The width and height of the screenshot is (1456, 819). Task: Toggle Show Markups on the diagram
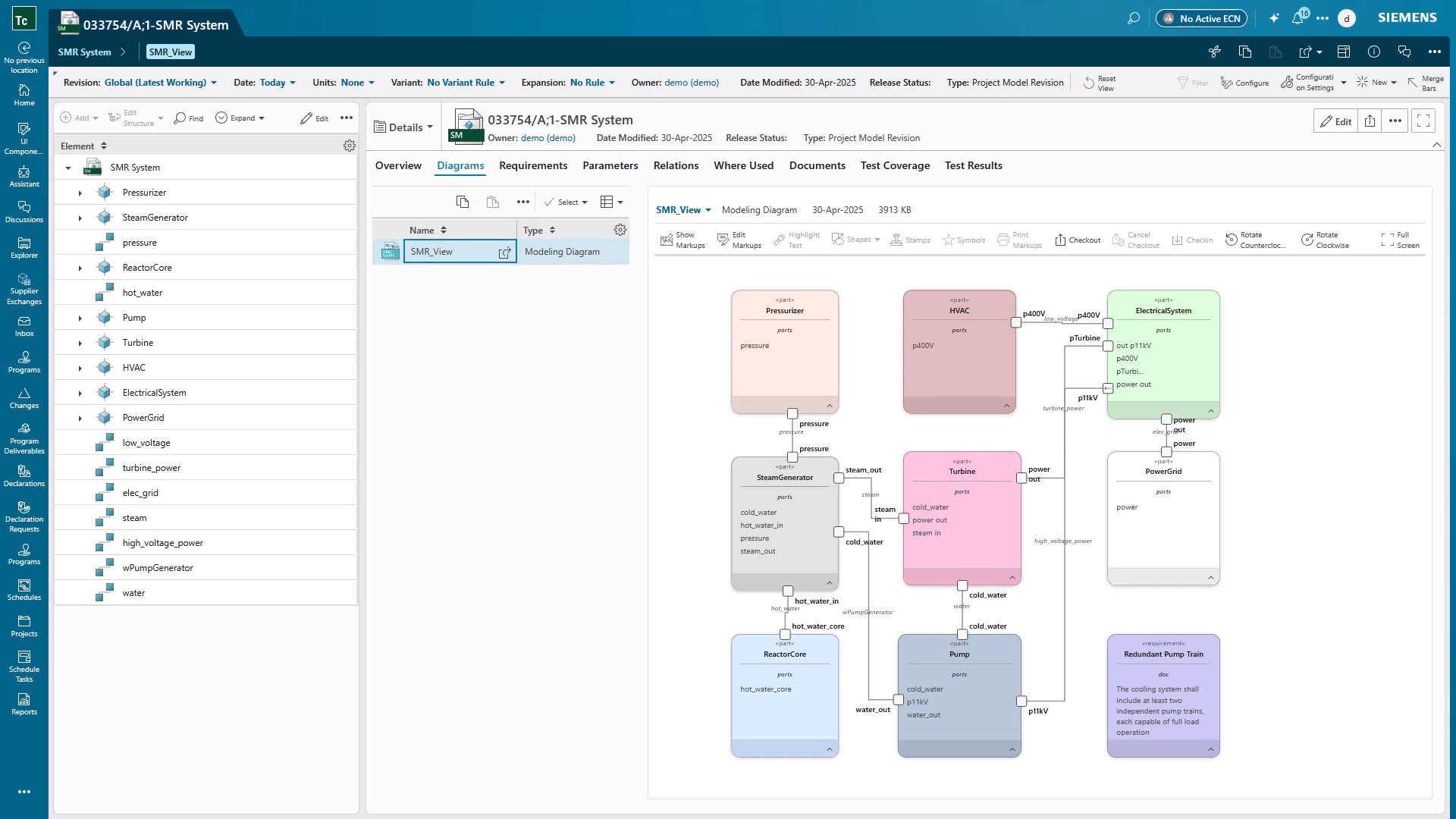coord(682,240)
